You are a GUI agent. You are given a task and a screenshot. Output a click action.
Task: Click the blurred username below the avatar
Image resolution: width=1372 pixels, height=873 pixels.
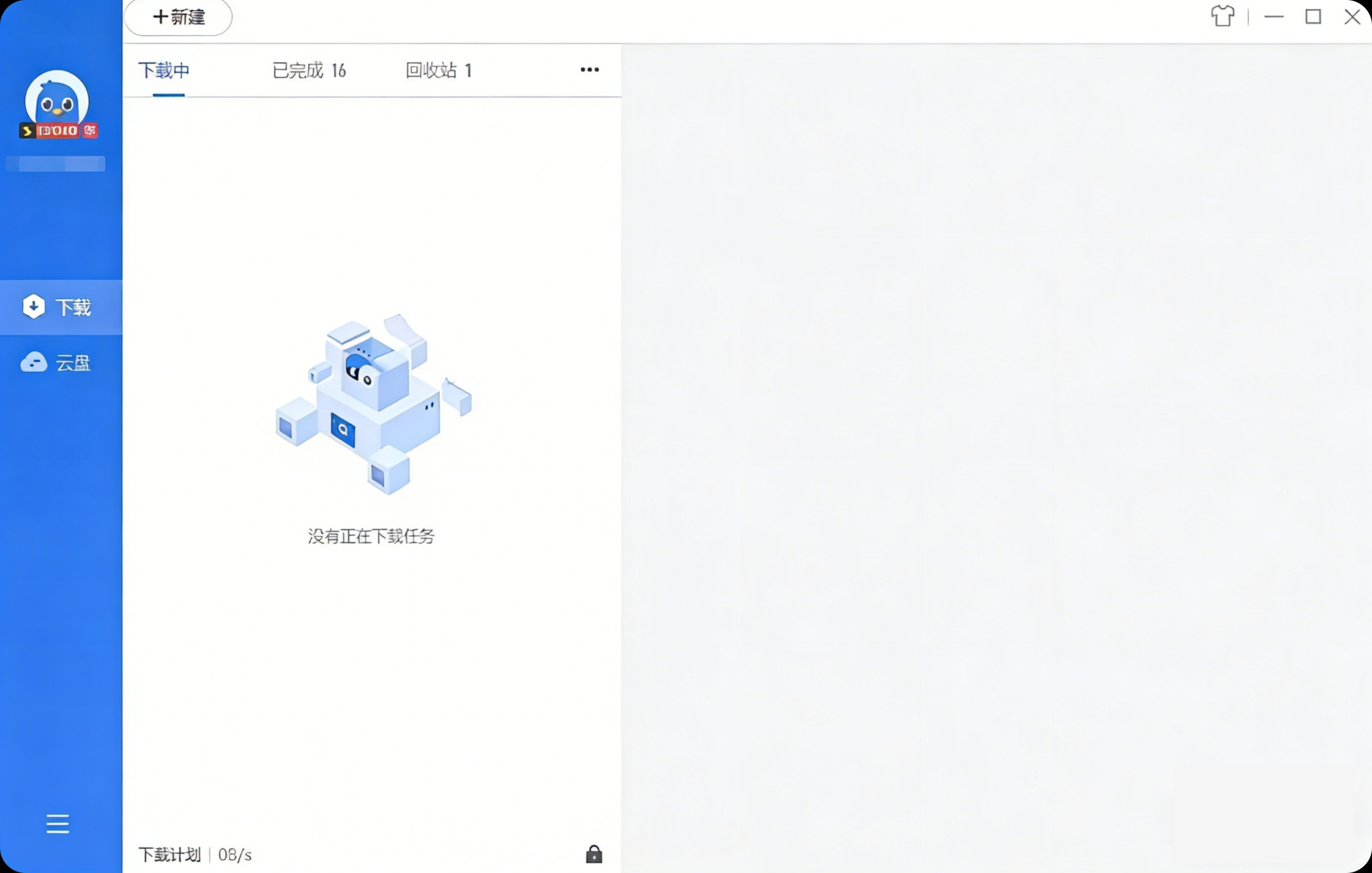56,164
